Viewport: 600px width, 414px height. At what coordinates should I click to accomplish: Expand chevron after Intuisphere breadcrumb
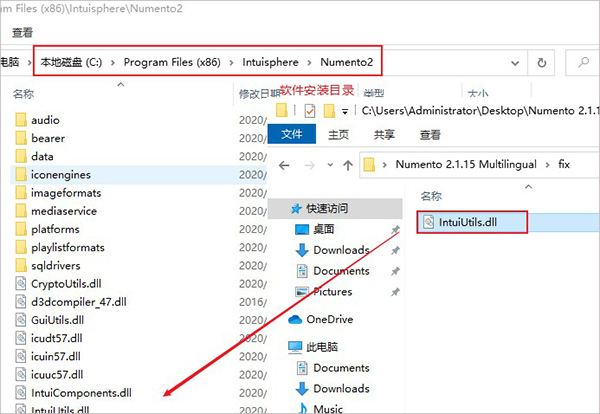point(309,63)
